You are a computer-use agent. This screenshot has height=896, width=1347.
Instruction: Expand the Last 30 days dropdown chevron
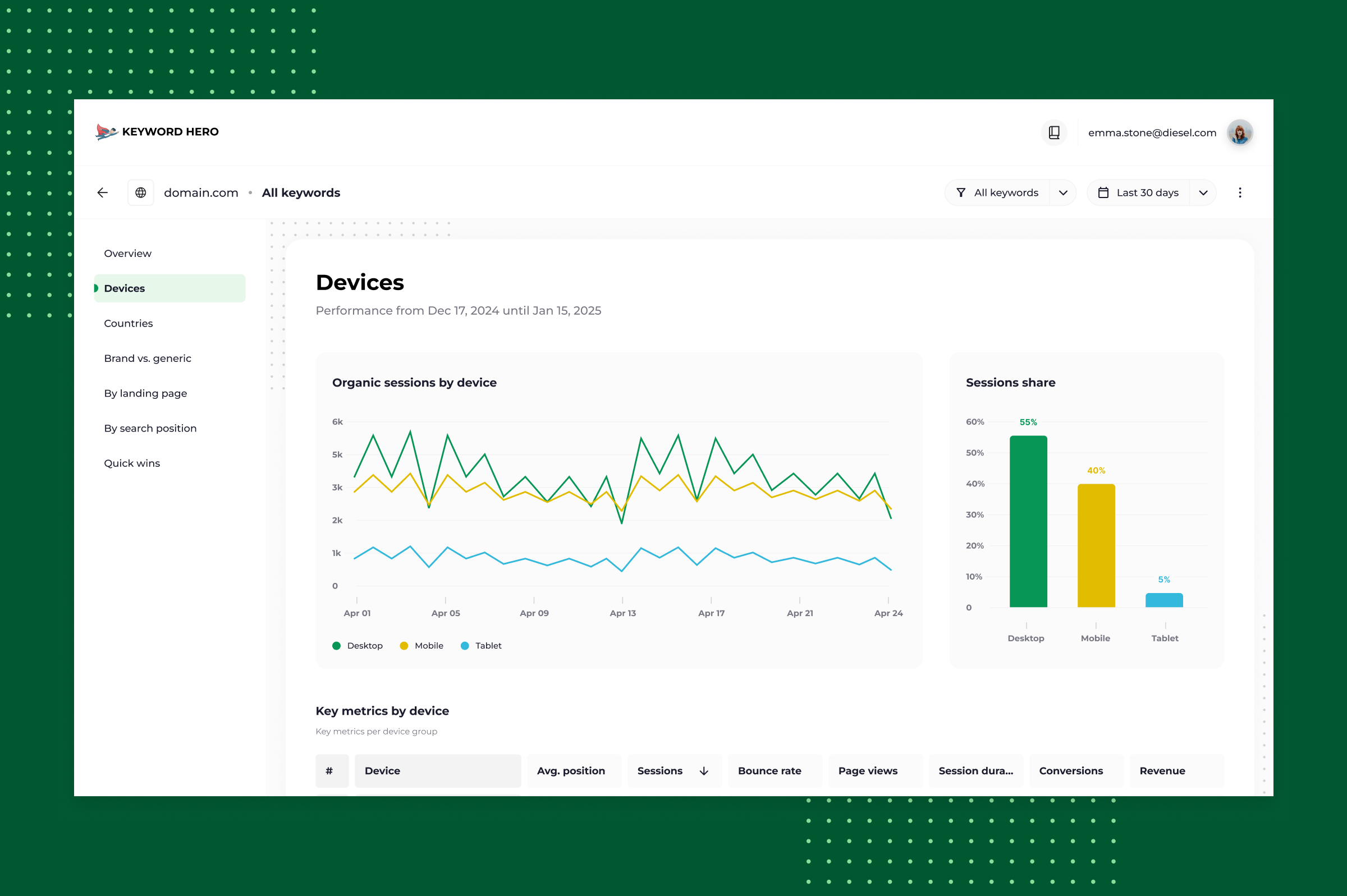[x=1203, y=192]
